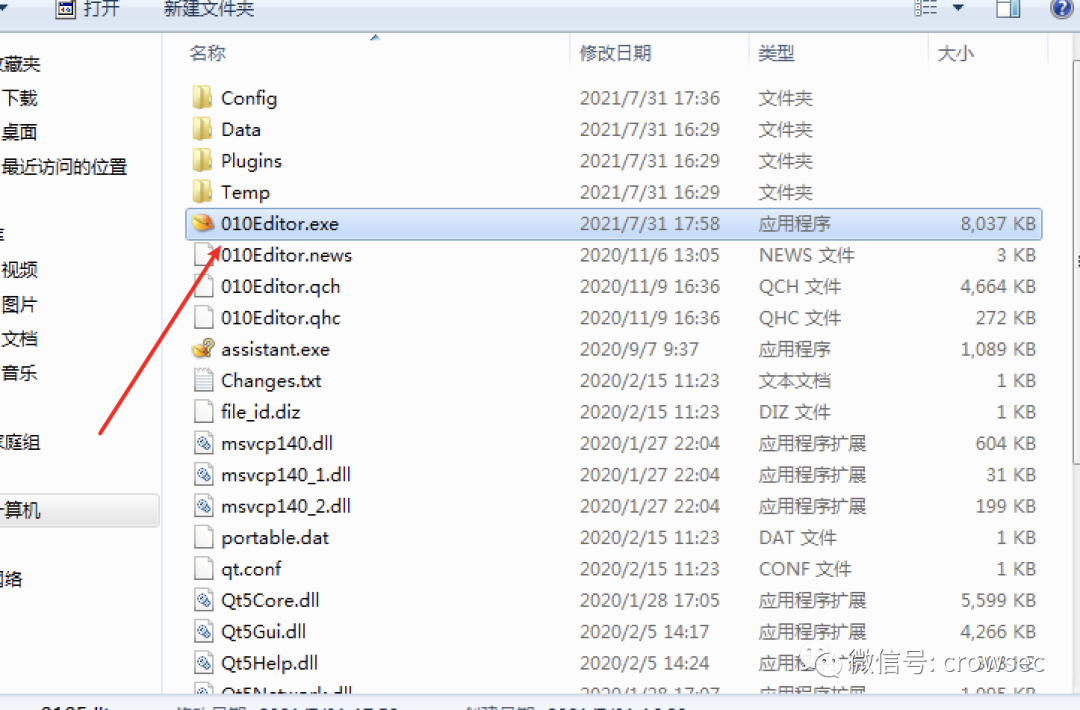Select the portable.dat file row
The height and width of the screenshot is (710, 1080).
pos(614,537)
